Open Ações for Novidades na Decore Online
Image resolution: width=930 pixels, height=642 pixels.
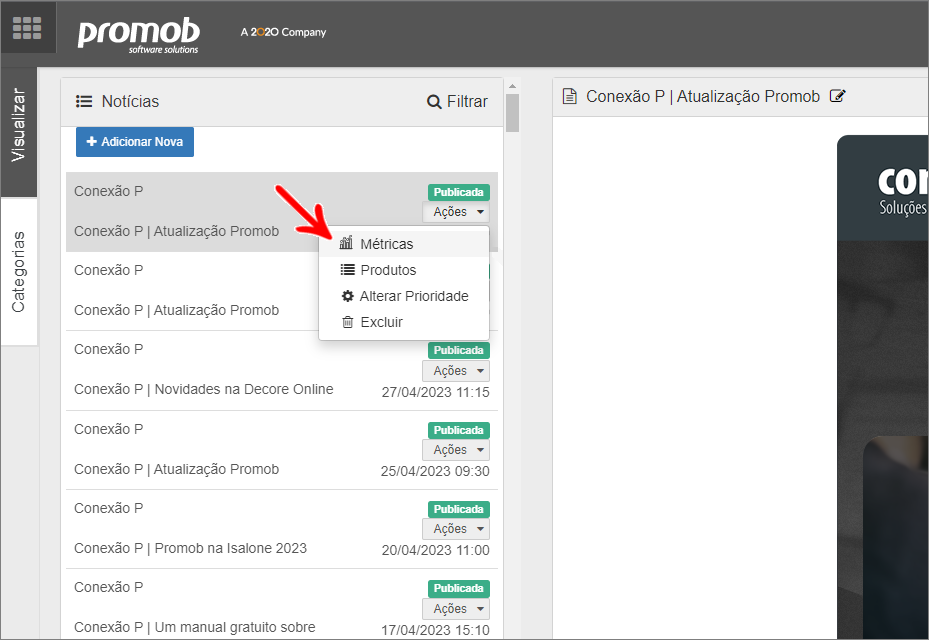[x=456, y=371]
